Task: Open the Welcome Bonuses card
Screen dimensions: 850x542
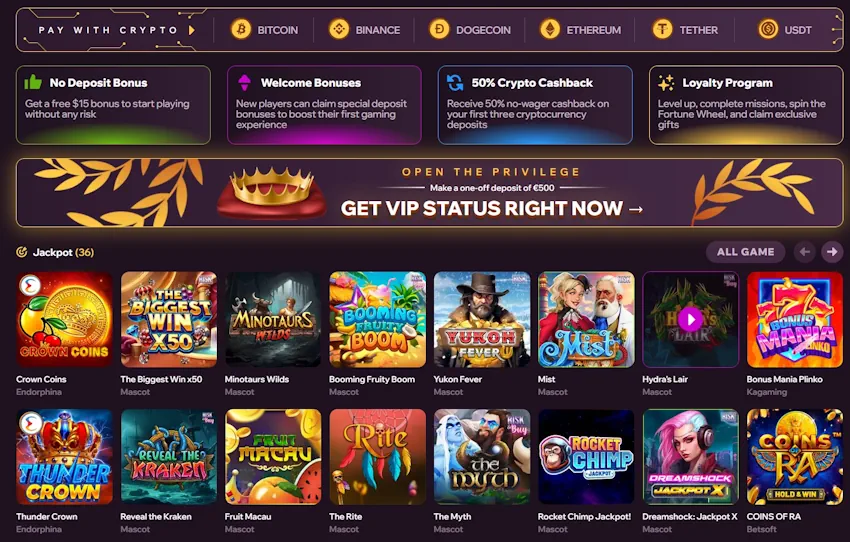Action: (x=324, y=105)
